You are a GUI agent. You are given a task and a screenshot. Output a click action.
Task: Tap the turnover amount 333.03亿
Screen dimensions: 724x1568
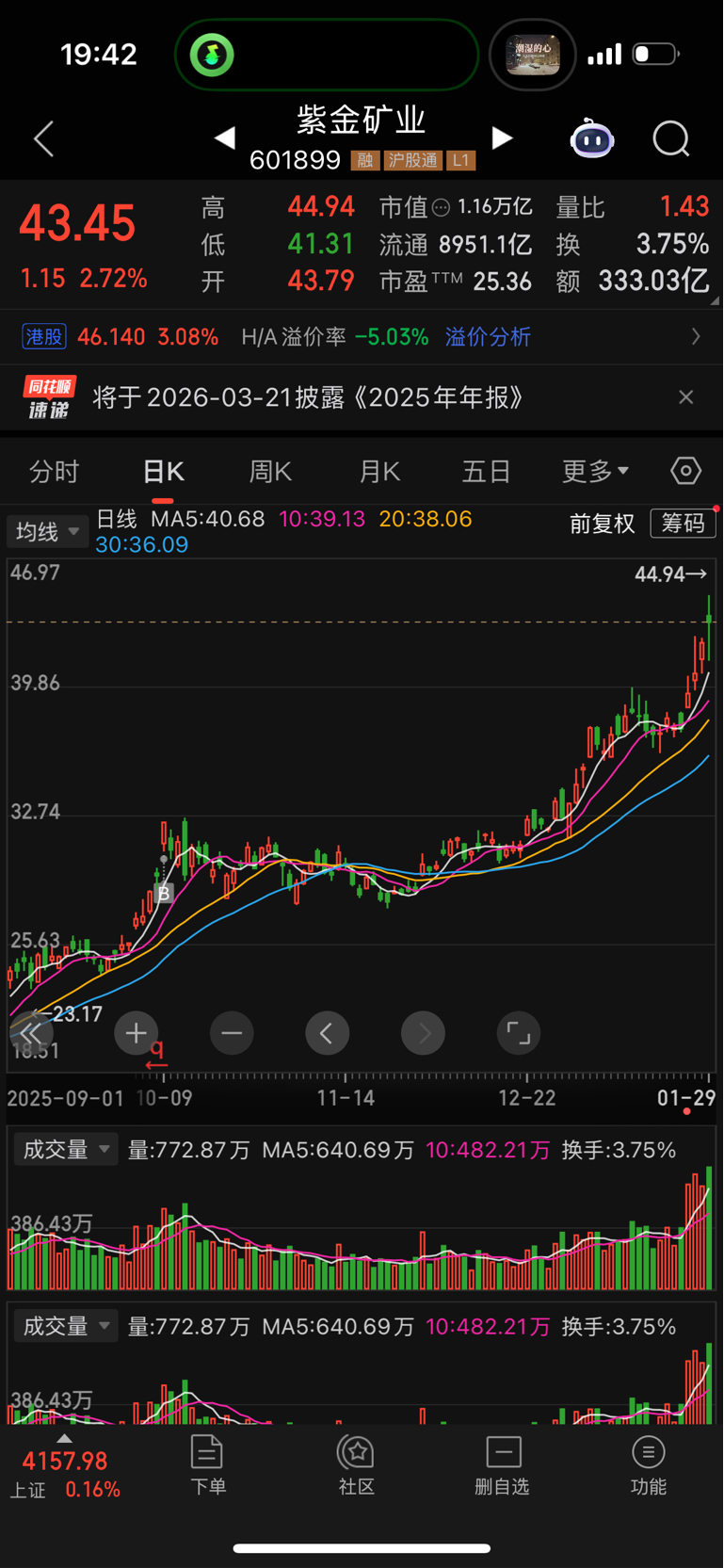pyautogui.click(x=654, y=281)
